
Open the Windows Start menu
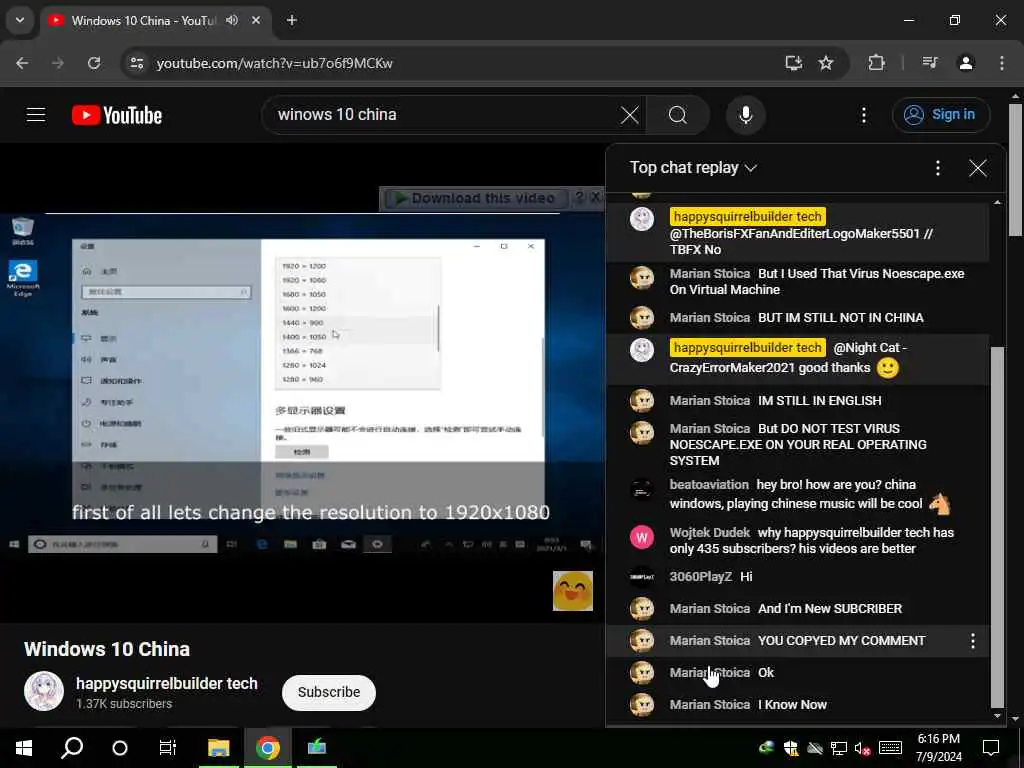pyautogui.click(x=24, y=748)
